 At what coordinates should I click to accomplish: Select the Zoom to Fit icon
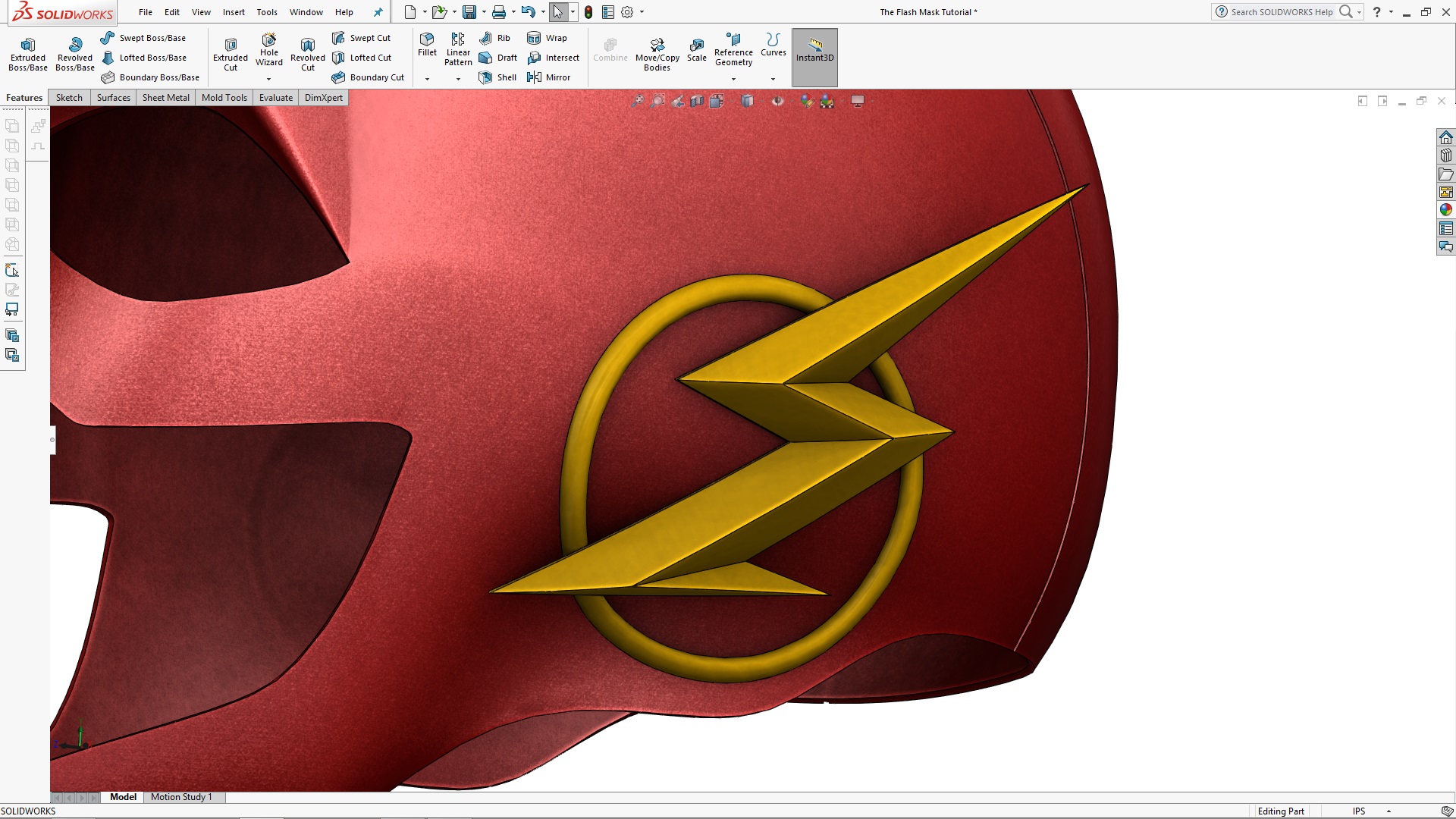coord(638,100)
